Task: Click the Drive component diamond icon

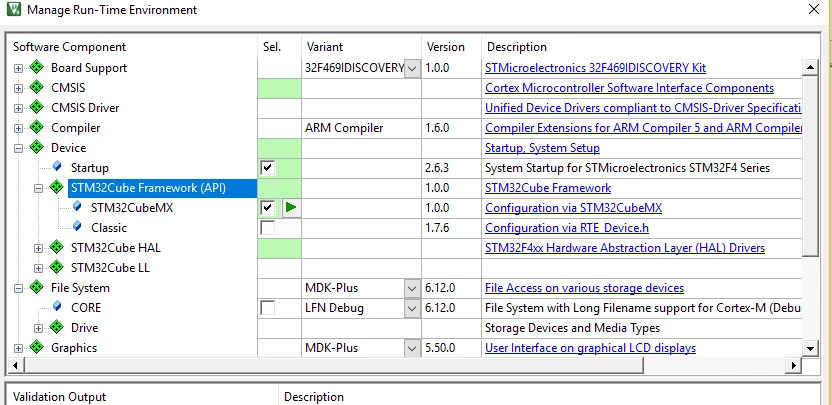Action: pyautogui.click(x=56, y=328)
